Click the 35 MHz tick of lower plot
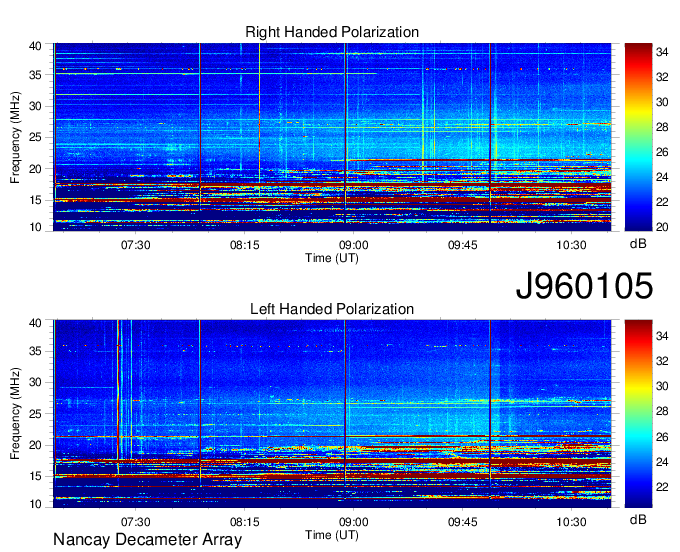 pyautogui.click(x=36, y=351)
